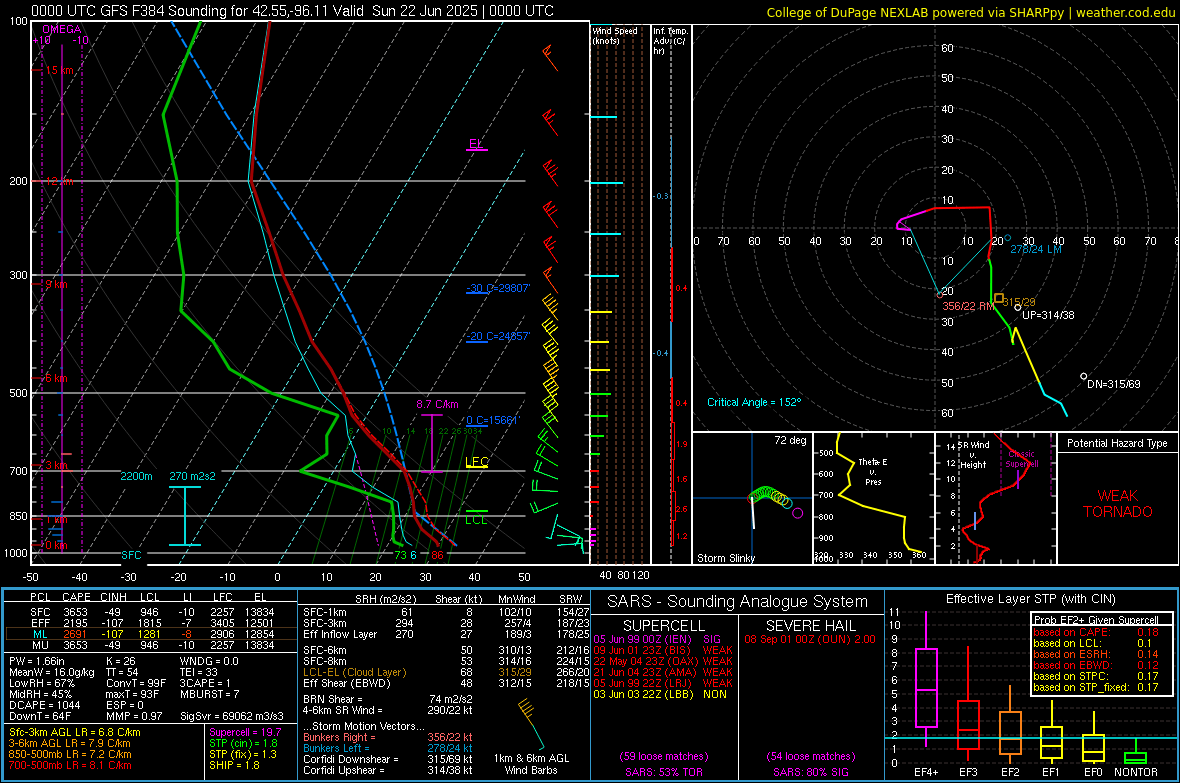
Task: Click the '2200m' effective layer label
Action: [136, 476]
